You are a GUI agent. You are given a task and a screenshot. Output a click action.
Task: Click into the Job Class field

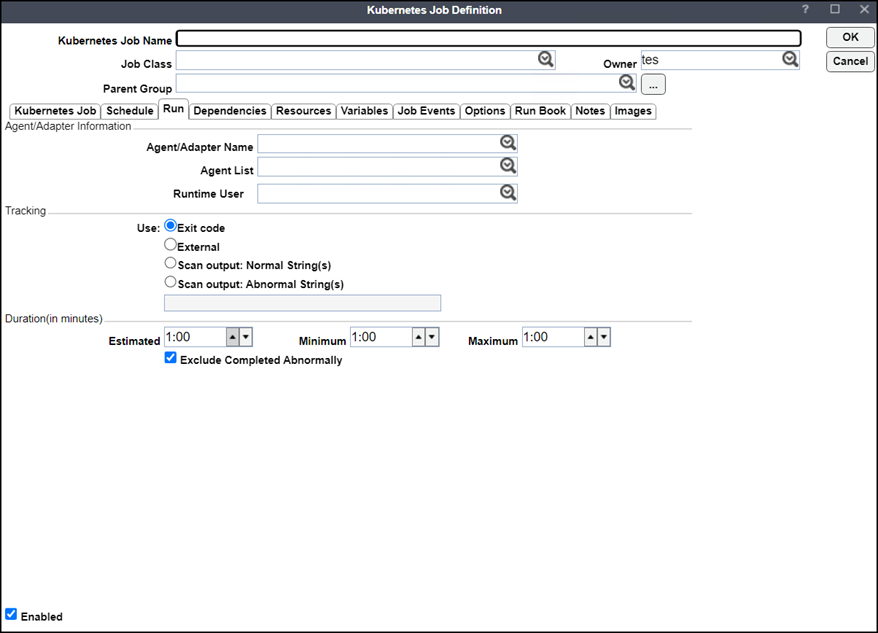(x=366, y=60)
